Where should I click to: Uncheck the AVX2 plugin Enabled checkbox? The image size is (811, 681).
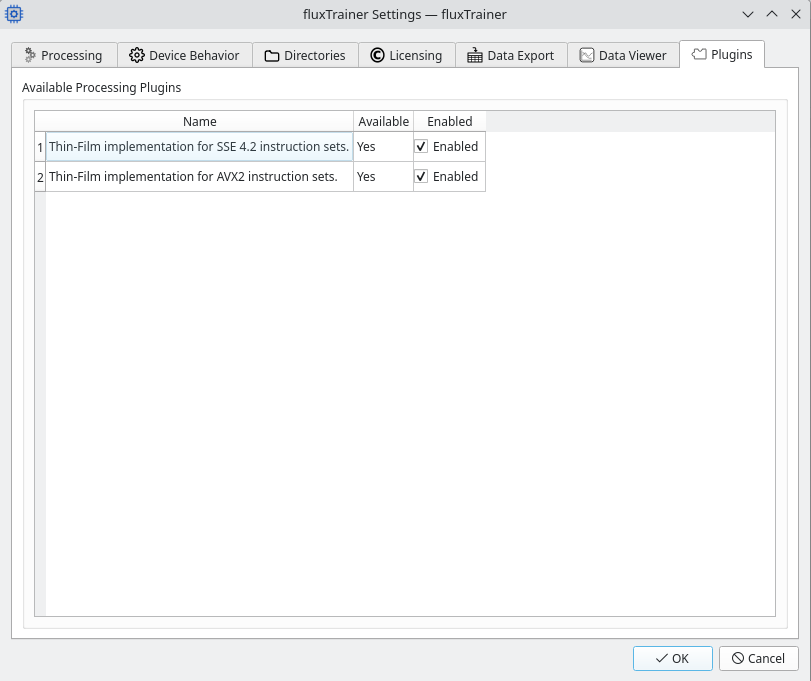tap(421, 176)
